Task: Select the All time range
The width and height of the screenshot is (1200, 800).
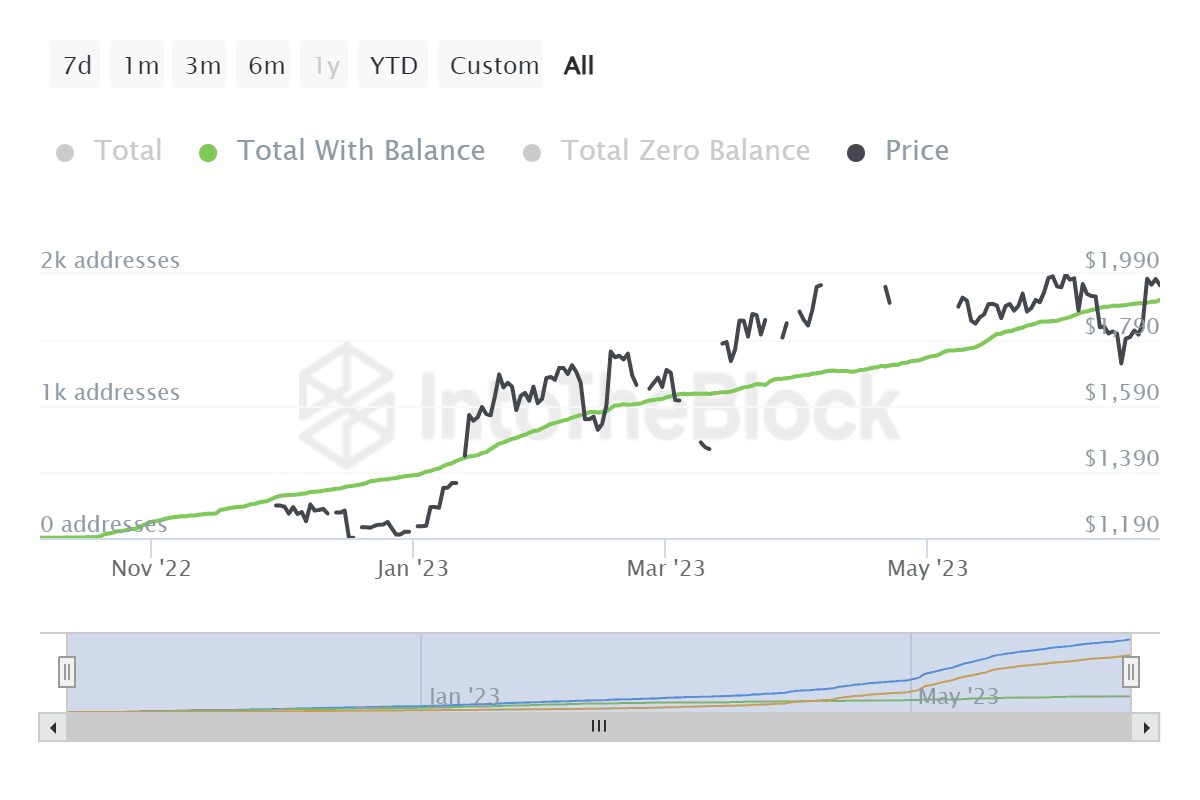Action: coord(579,66)
